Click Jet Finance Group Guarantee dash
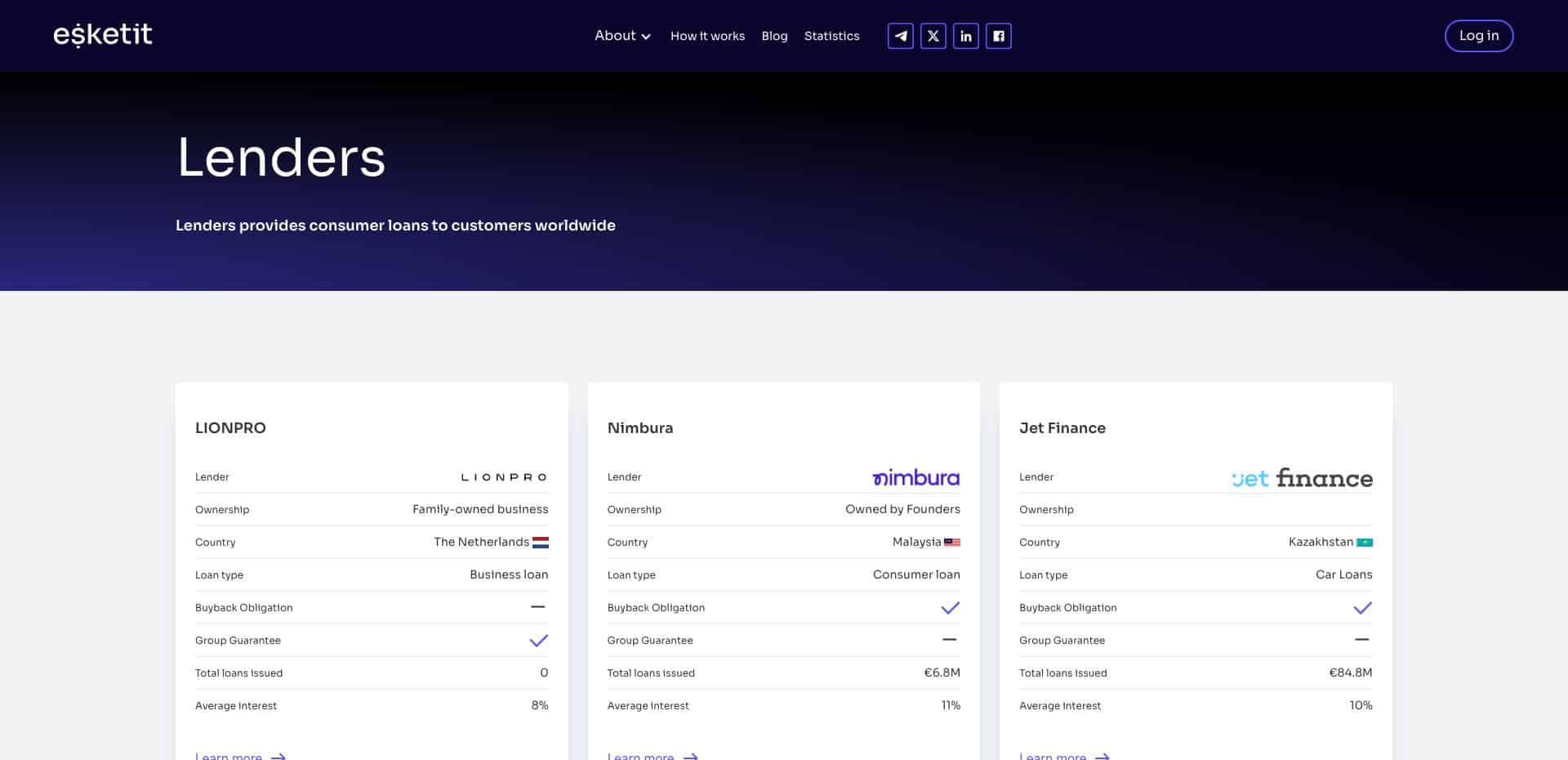 [1361, 640]
